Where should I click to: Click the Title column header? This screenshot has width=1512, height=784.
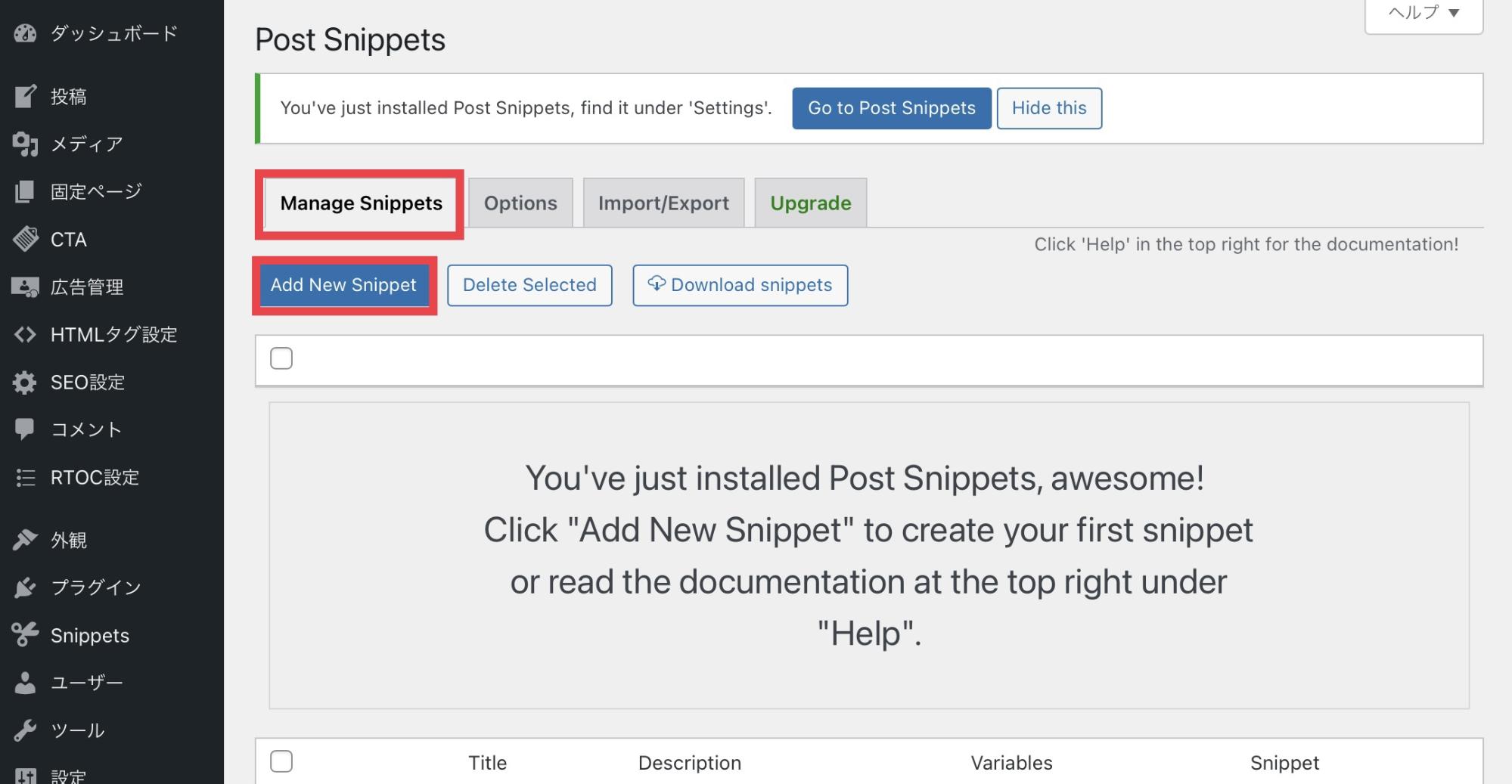pyautogui.click(x=487, y=763)
